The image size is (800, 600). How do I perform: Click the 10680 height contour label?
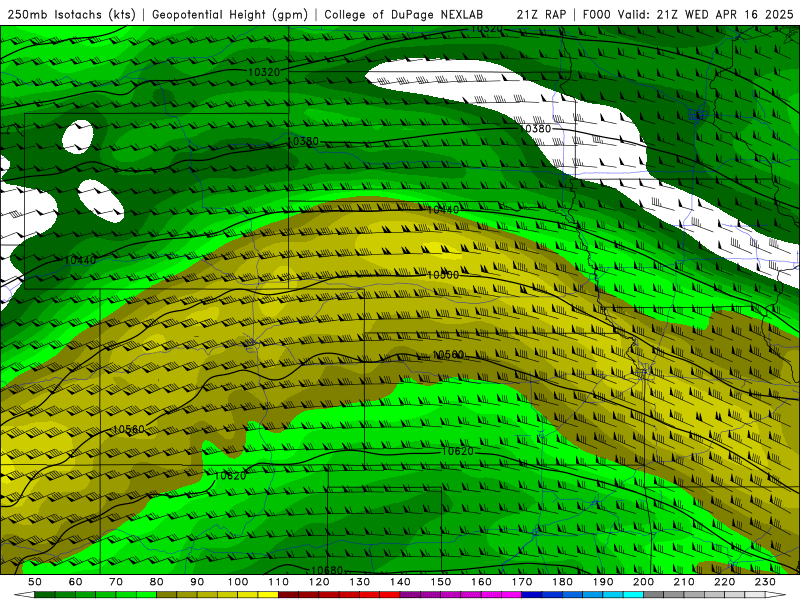point(327,570)
